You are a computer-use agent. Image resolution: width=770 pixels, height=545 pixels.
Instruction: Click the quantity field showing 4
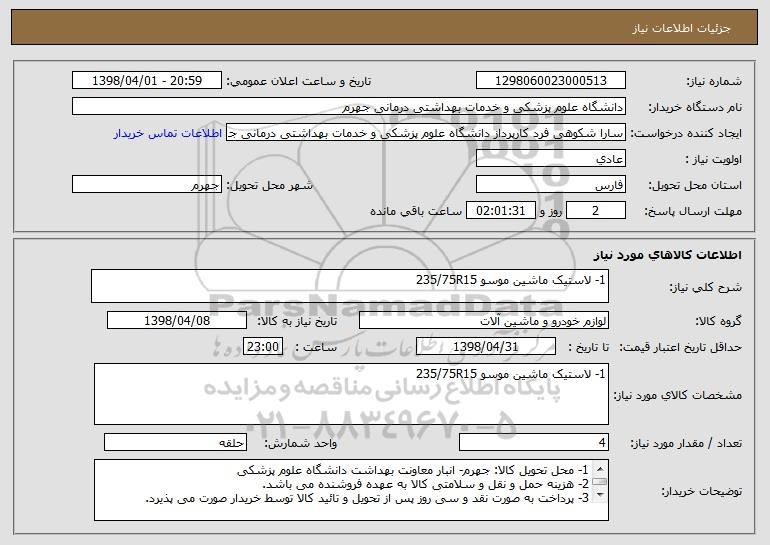pyautogui.click(x=534, y=442)
